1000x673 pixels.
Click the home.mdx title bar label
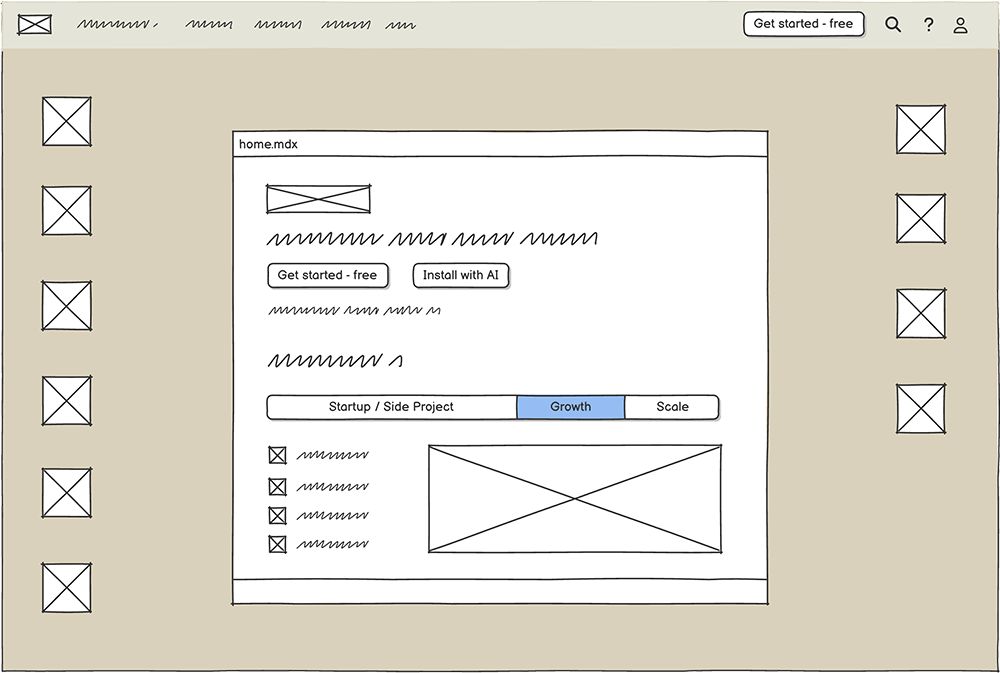(268, 144)
